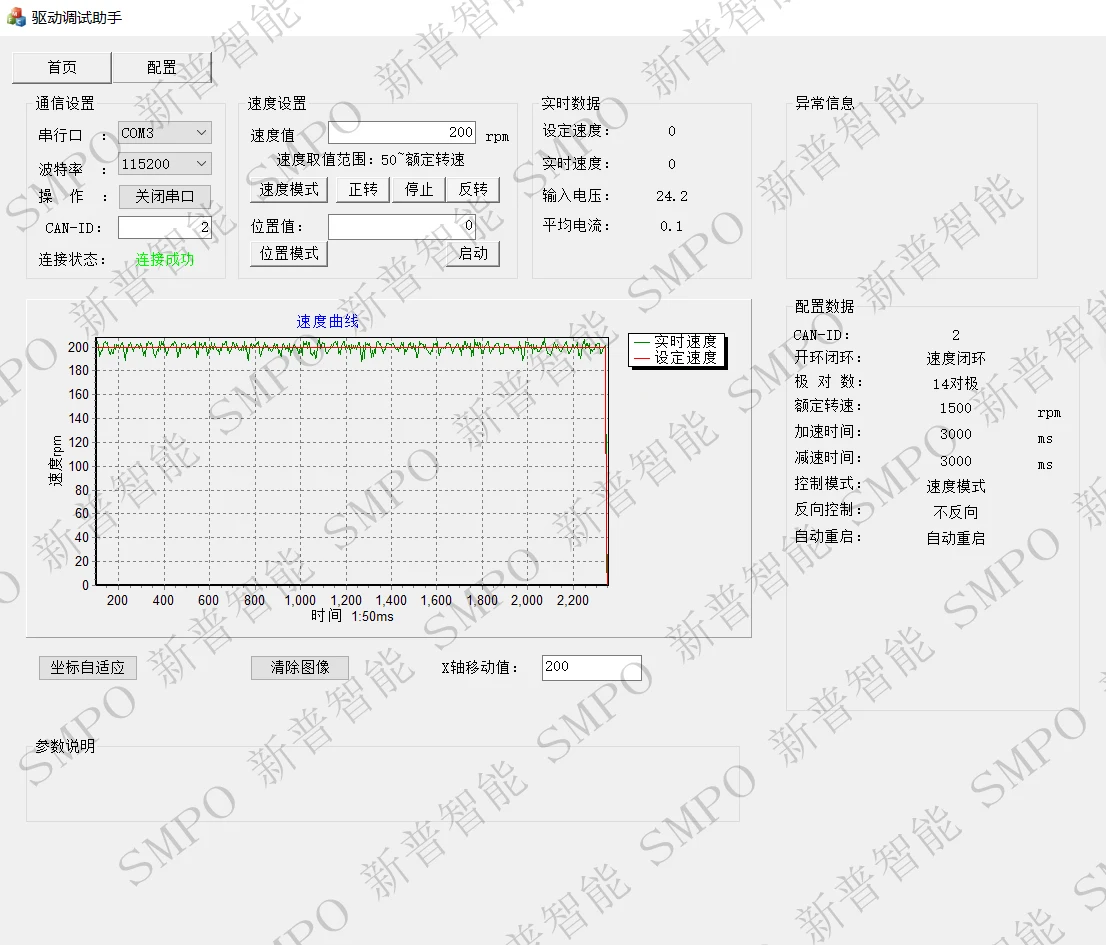The width and height of the screenshot is (1106, 945).
Task: Click the 速度模式 button
Action: point(288,190)
